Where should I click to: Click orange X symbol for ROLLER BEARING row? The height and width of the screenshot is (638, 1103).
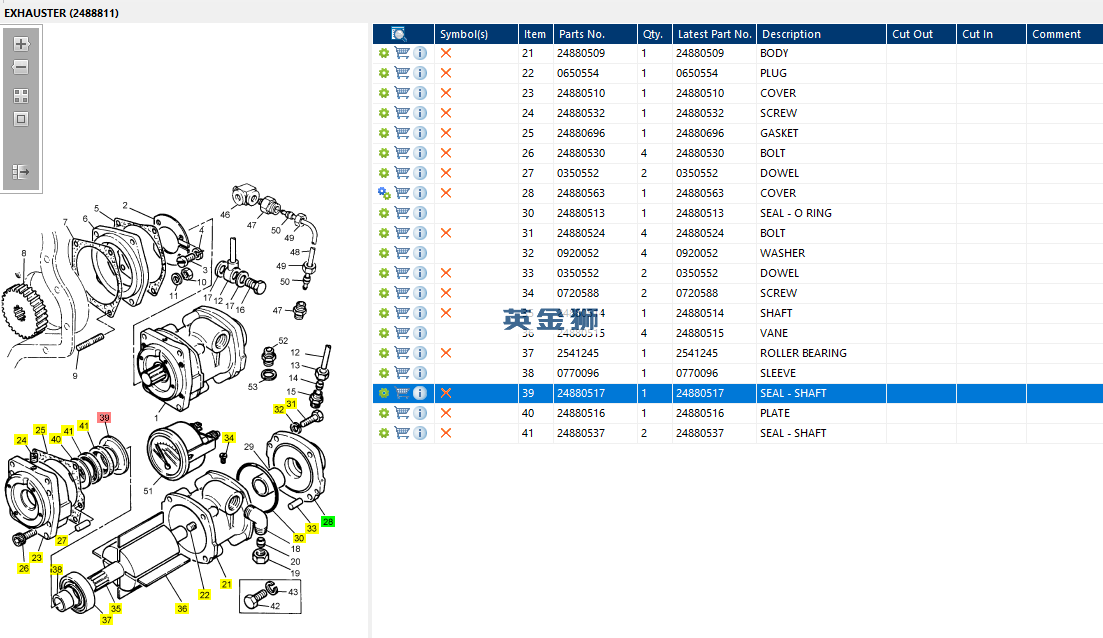pyautogui.click(x=446, y=353)
